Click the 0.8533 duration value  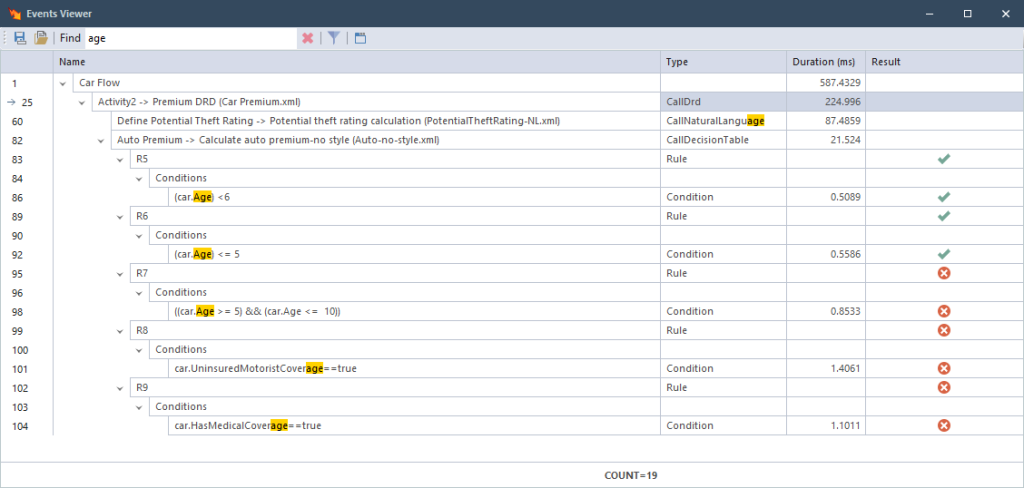(845, 311)
